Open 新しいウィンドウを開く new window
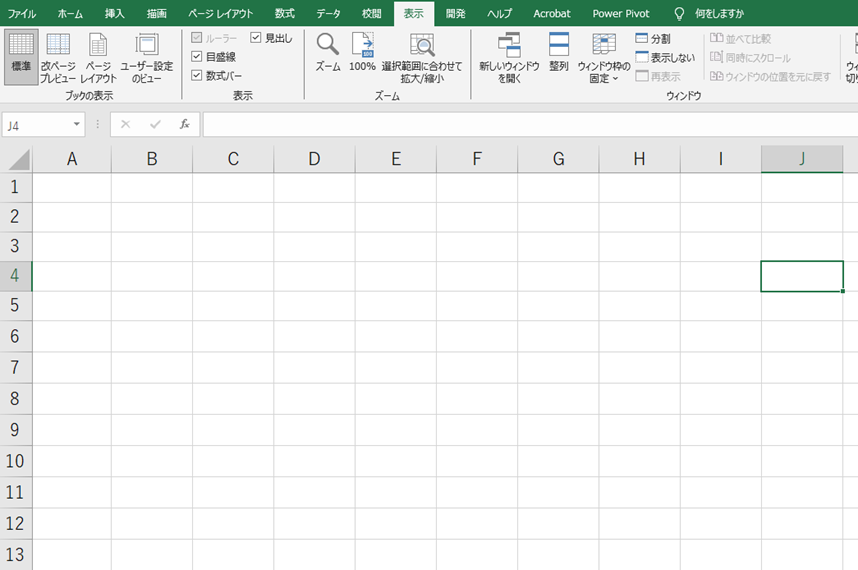 509,45
